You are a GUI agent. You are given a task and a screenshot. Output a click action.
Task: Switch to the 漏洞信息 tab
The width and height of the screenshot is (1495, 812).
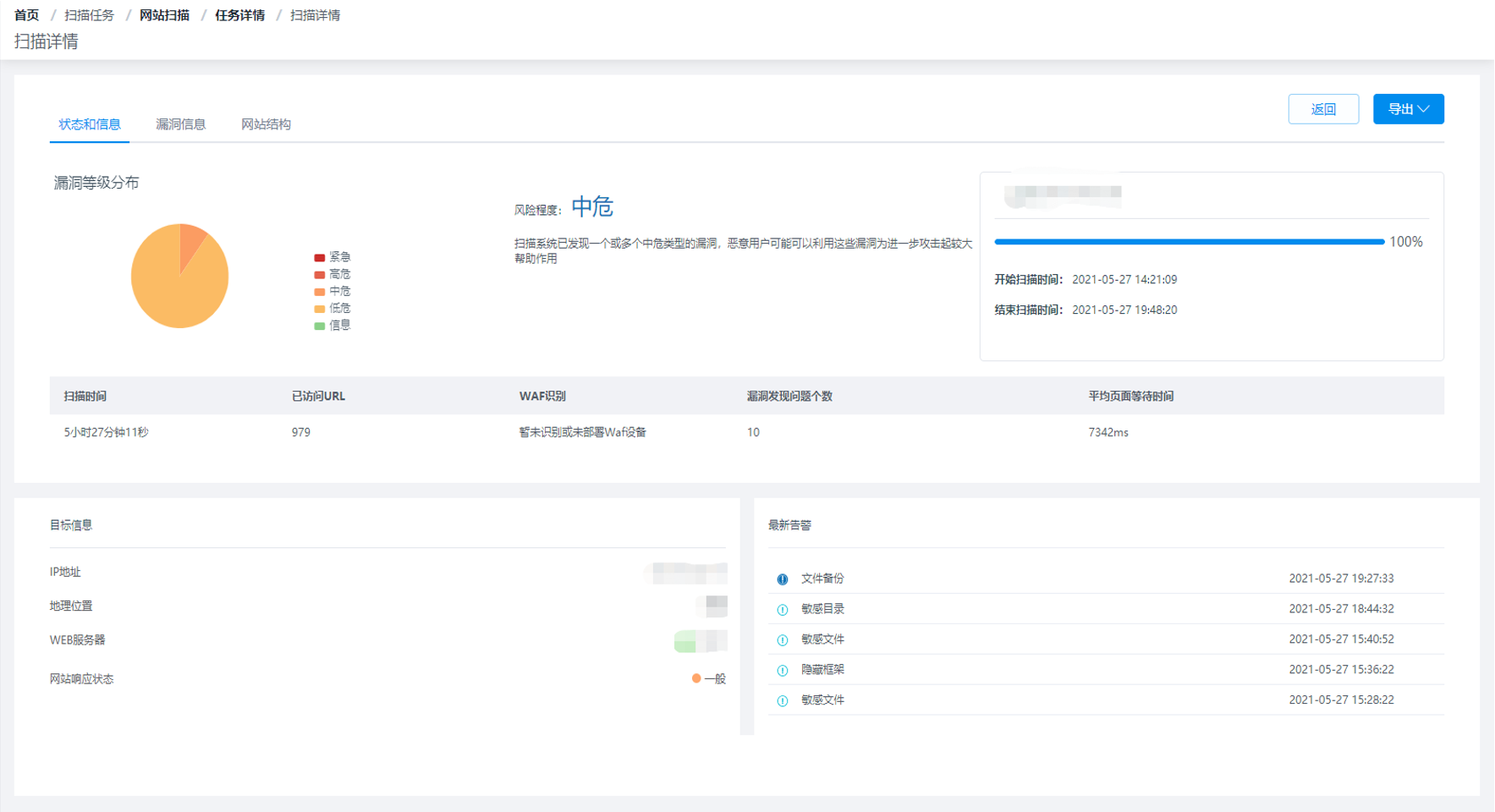(x=180, y=124)
